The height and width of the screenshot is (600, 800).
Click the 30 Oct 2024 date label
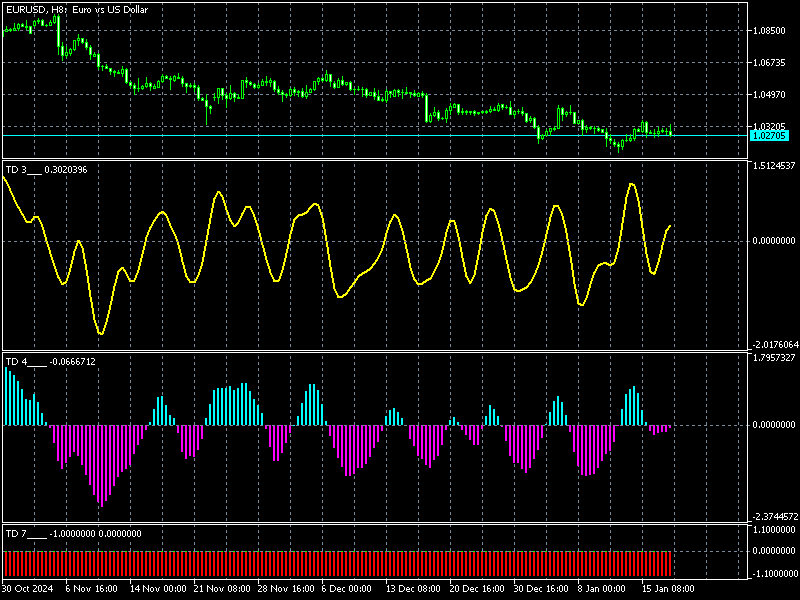tap(28, 589)
